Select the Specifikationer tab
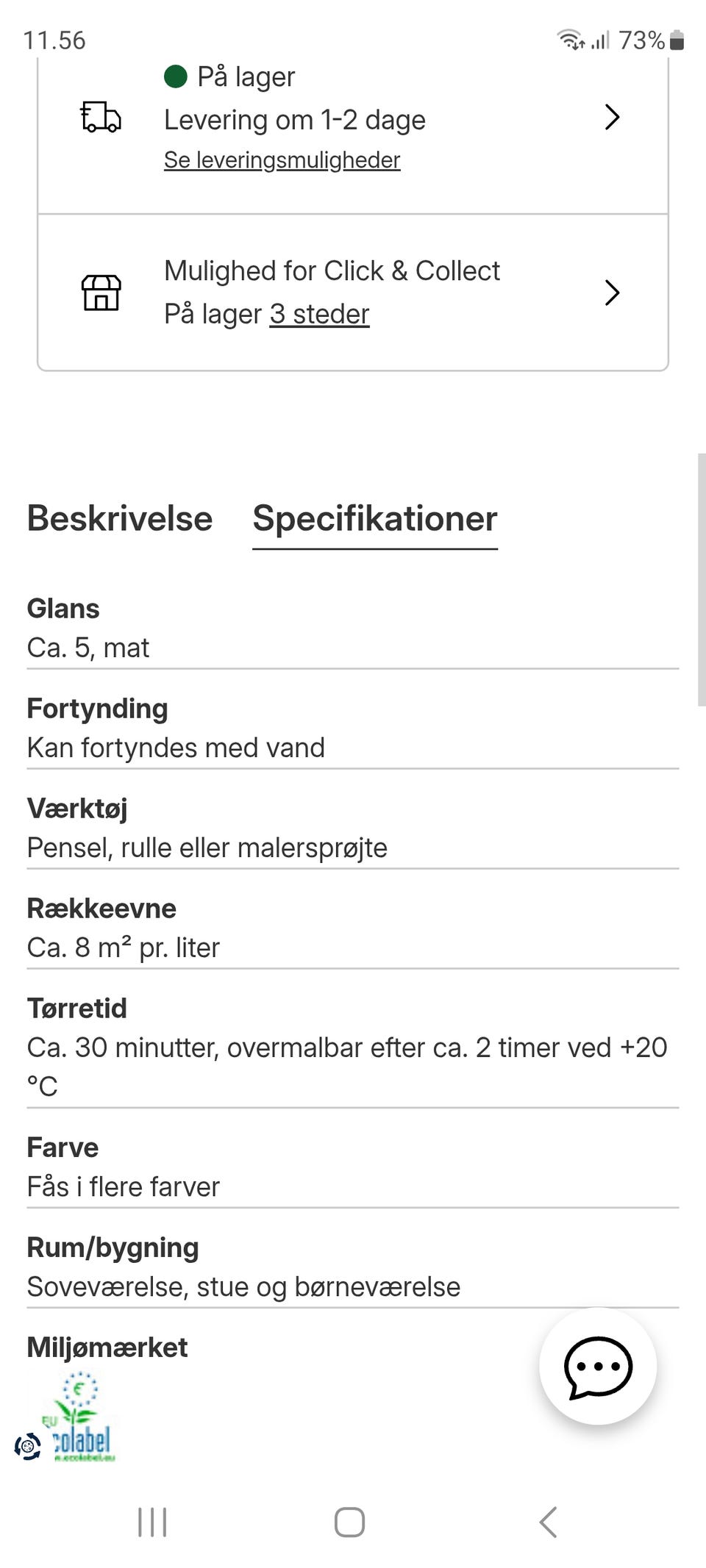 click(x=375, y=519)
